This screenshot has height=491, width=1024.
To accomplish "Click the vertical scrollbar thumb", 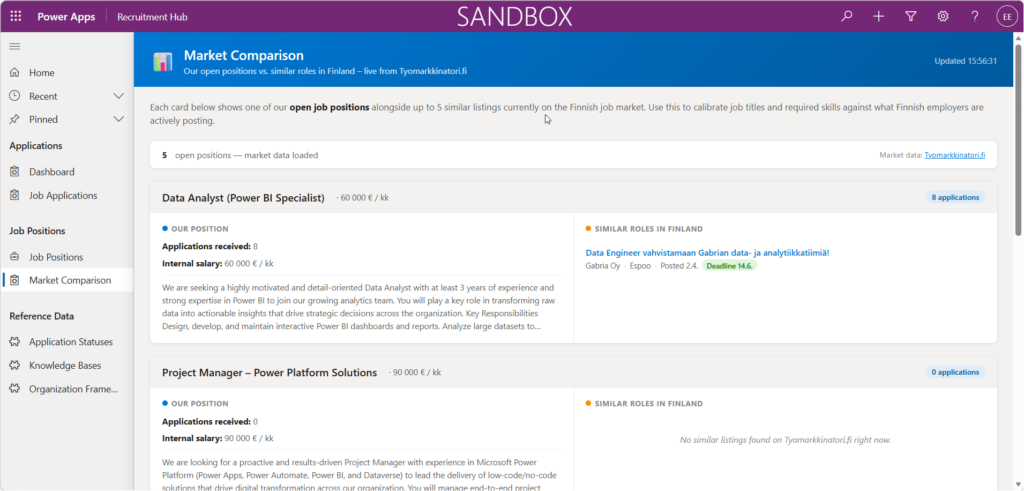I will pos(1018,140).
